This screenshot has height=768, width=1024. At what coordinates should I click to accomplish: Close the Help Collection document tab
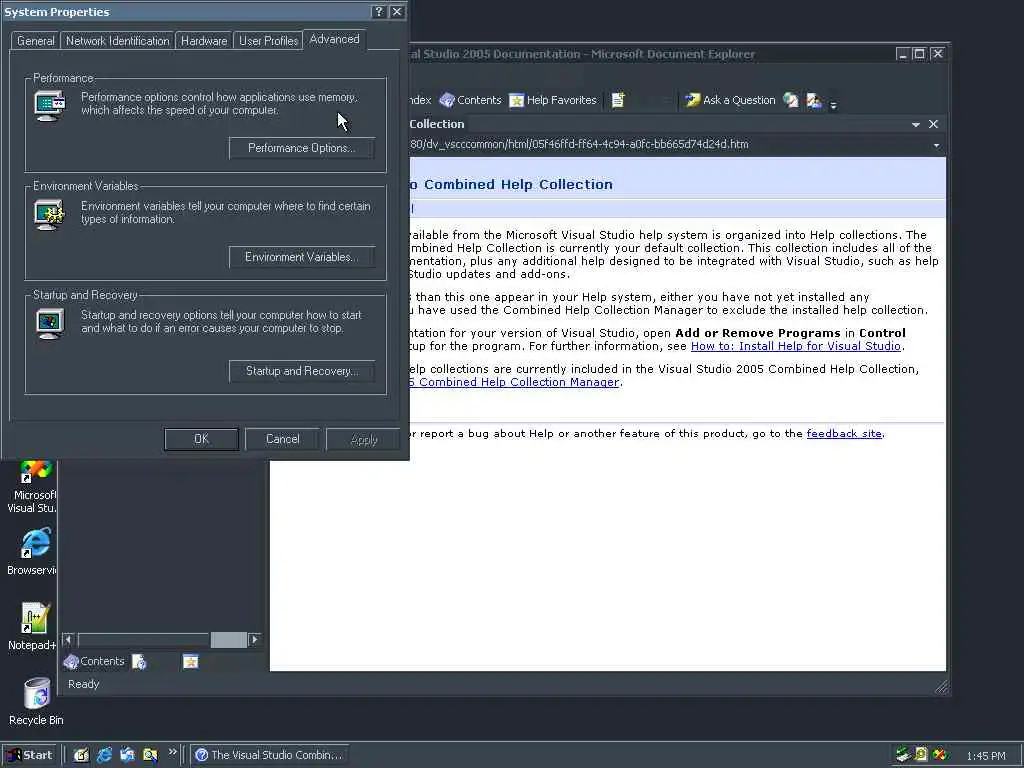tap(933, 124)
